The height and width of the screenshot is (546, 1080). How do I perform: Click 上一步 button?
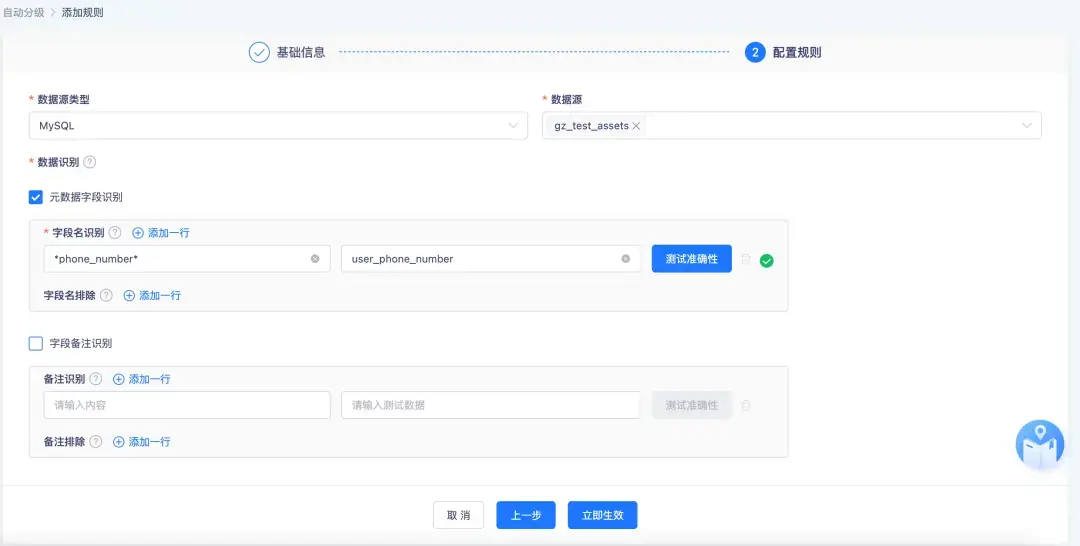(526, 515)
